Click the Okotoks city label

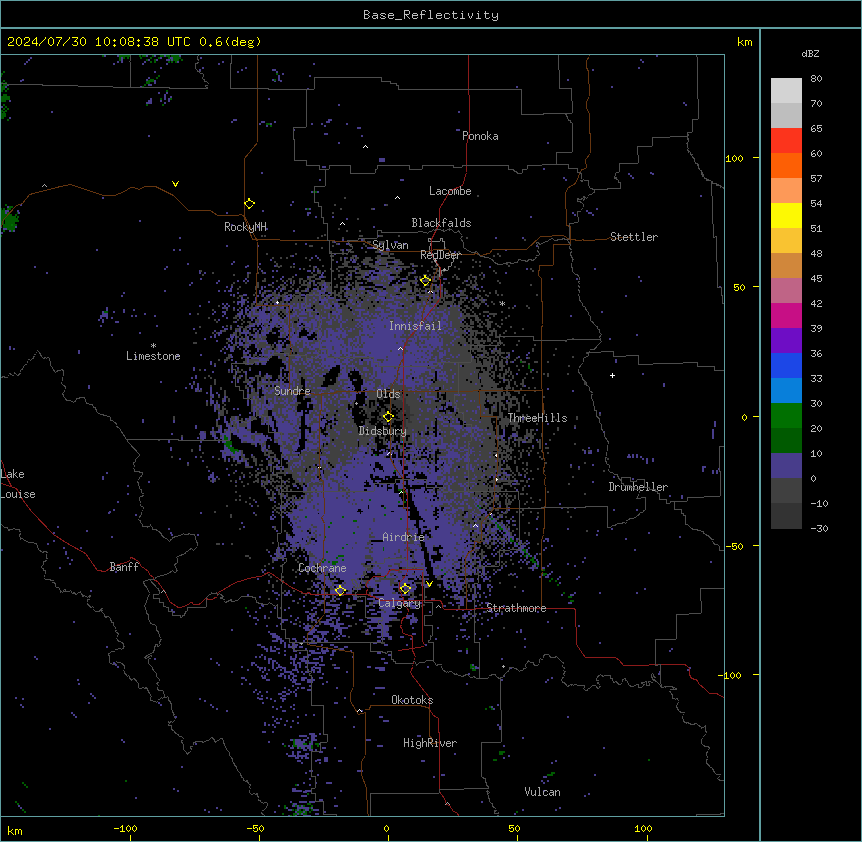click(x=412, y=700)
